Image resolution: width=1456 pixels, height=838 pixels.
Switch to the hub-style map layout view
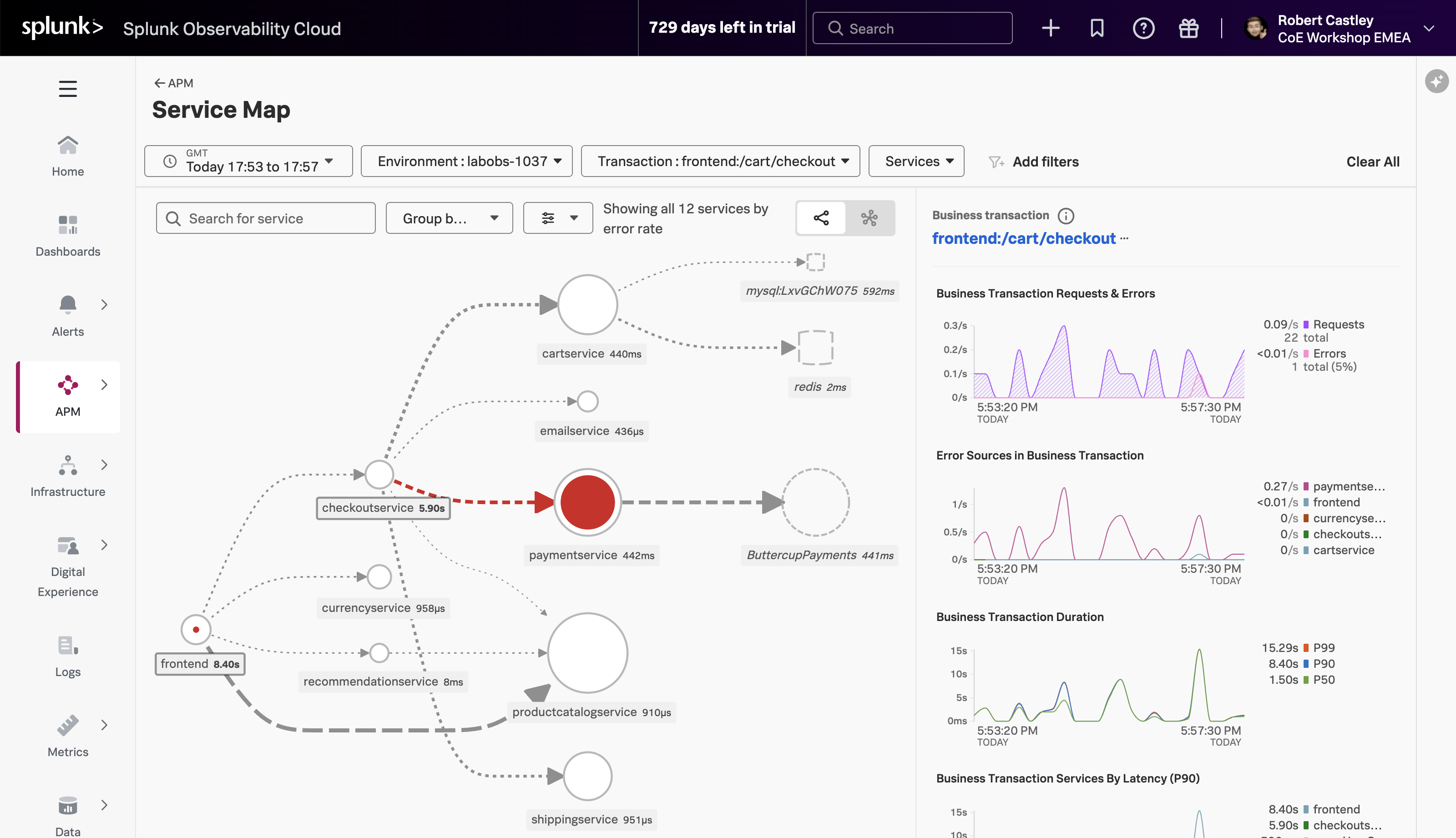pyautogui.click(x=869, y=218)
